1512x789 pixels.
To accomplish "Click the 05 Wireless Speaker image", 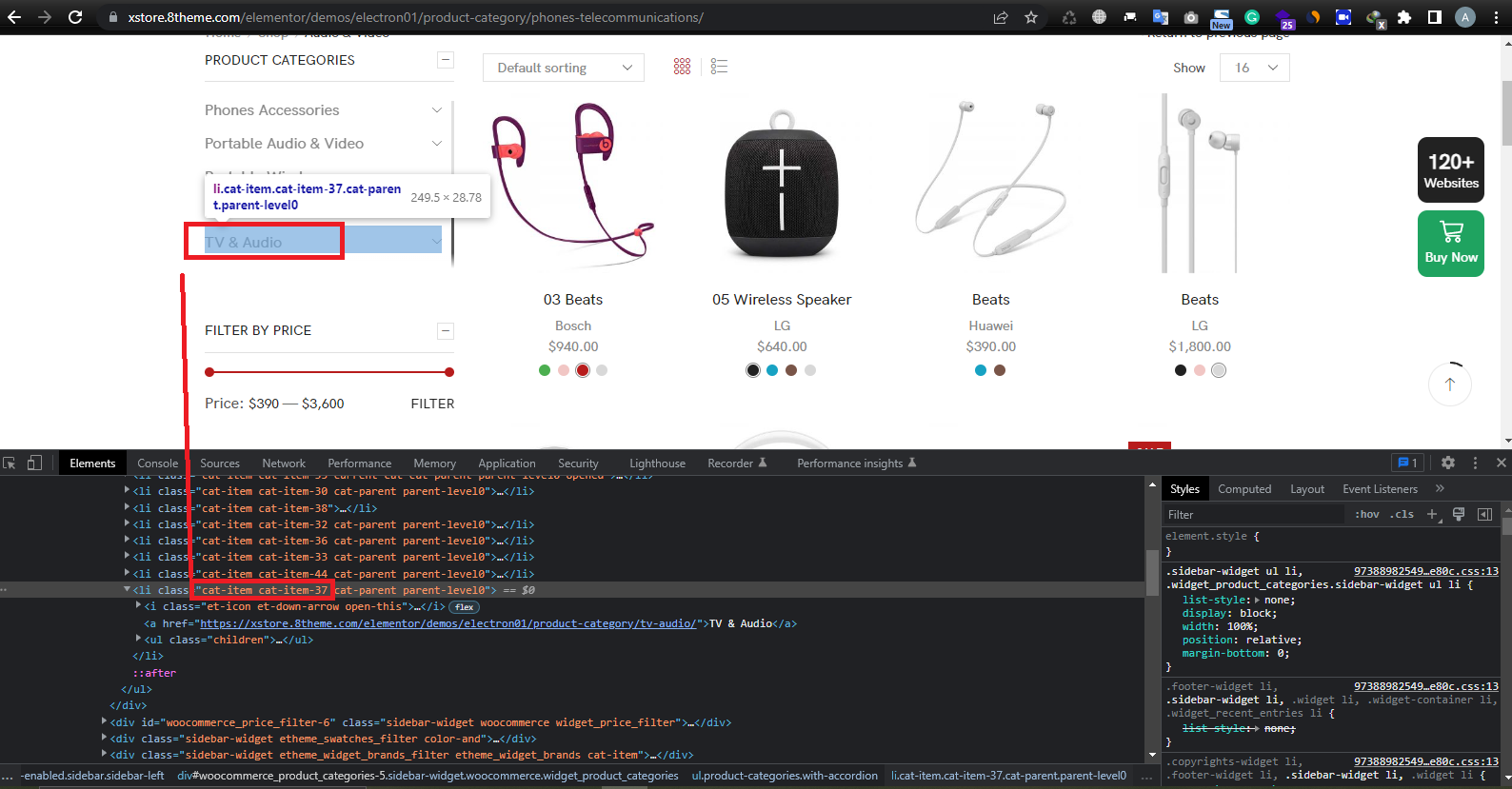I will (x=782, y=186).
